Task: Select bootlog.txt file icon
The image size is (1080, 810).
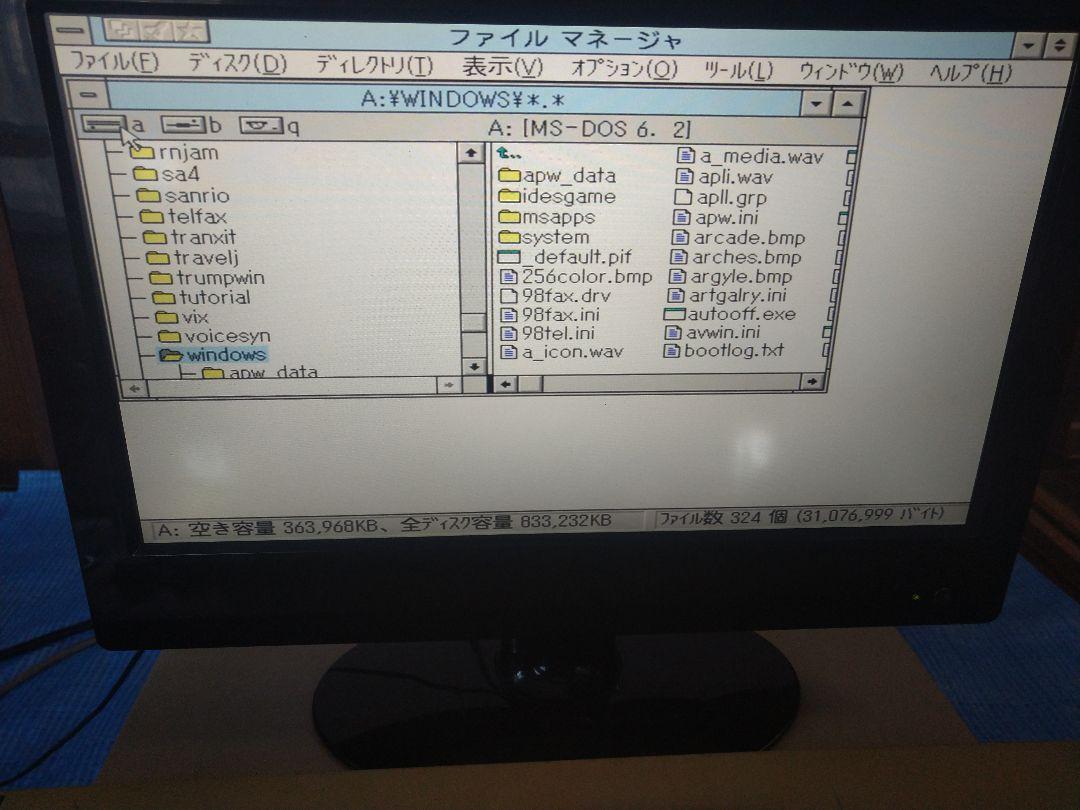Action: pyautogui.click(x=672, y=351)
